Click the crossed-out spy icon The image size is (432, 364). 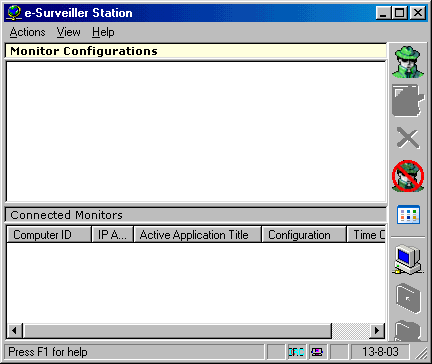click(408, 176)
